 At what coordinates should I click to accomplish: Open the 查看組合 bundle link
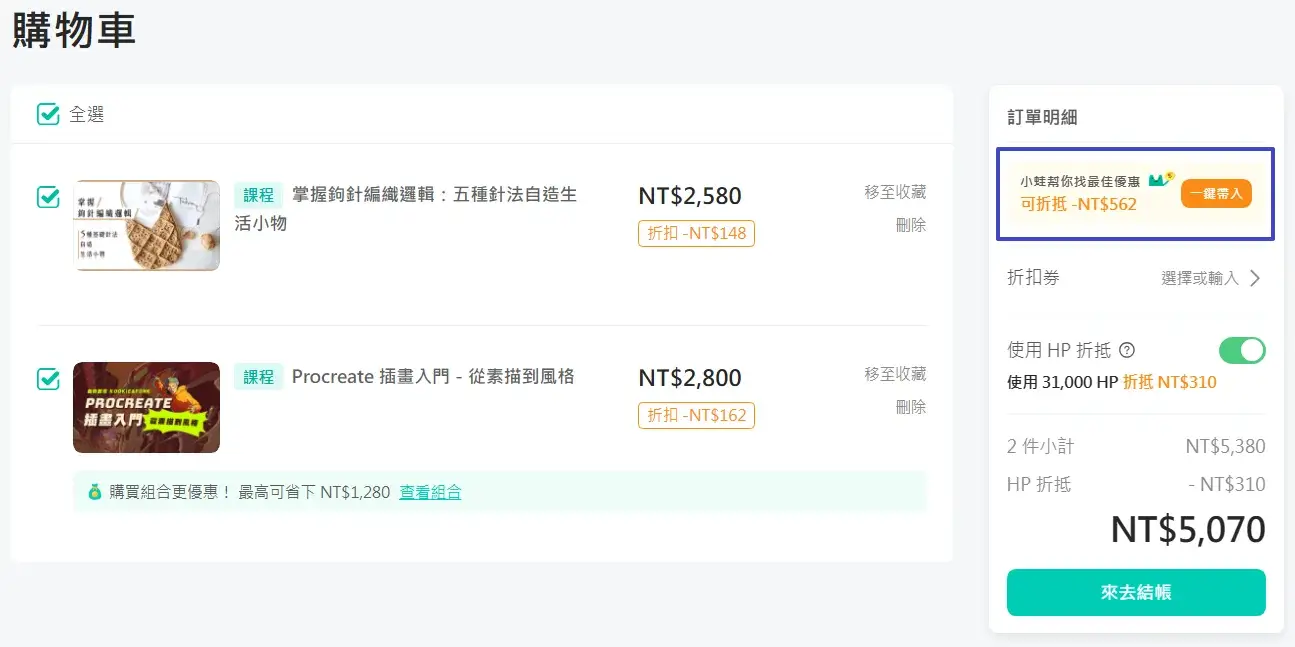(x=430, y=492)
